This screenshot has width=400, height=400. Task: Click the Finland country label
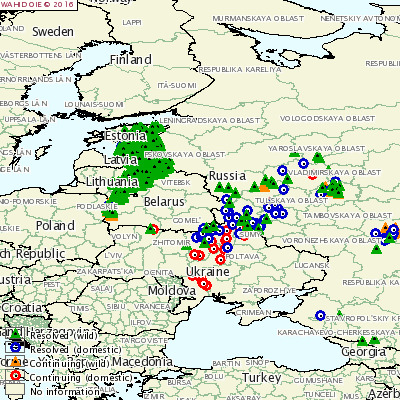tap(131, 60)
